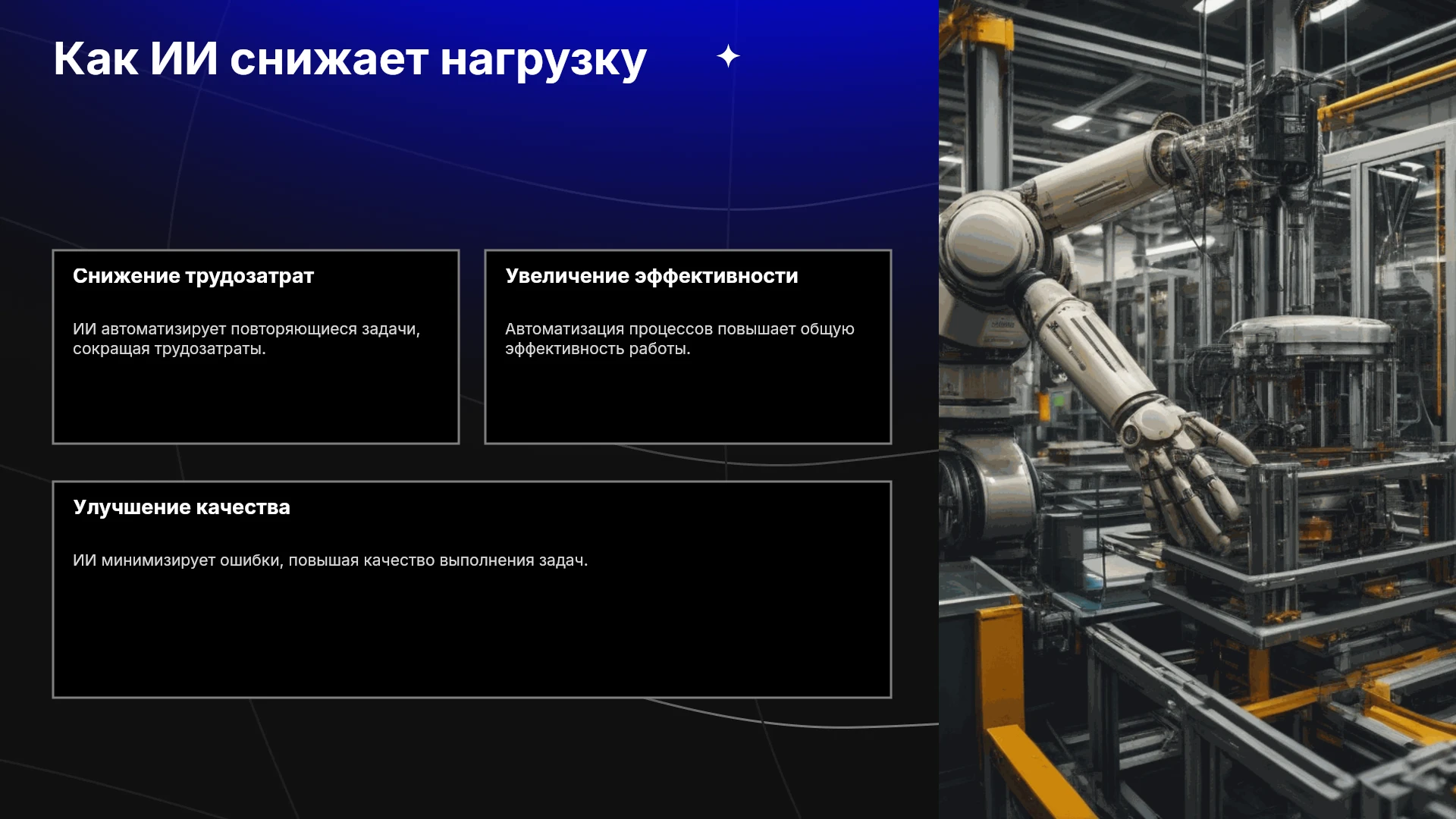Image resolution: width=1456 pixels, height=819 pixels.
Task: Select the text "ИИ минимизирует ошибки" paragraph
Action: pos(330,560)
